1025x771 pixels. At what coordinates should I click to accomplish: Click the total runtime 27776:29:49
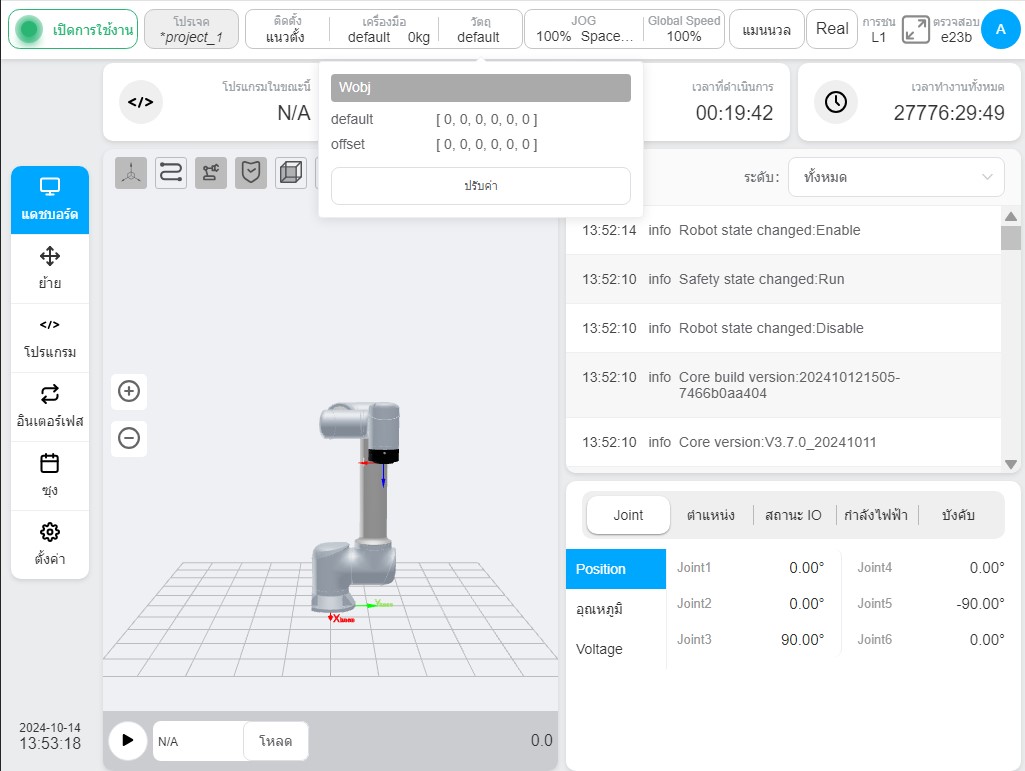949,113
